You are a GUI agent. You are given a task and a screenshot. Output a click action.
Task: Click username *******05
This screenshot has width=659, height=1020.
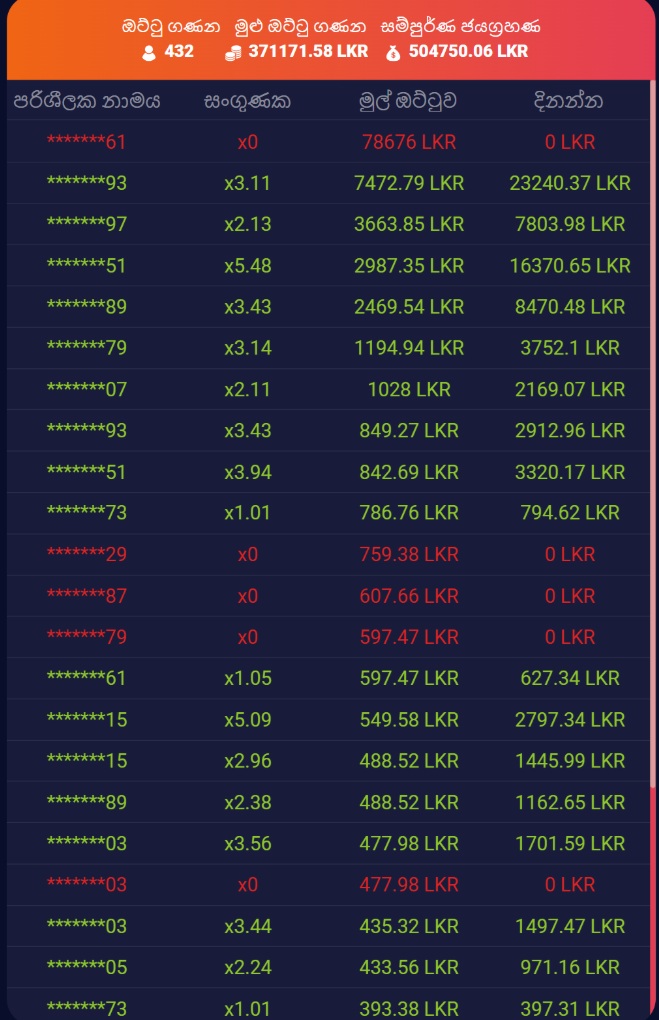87,967
